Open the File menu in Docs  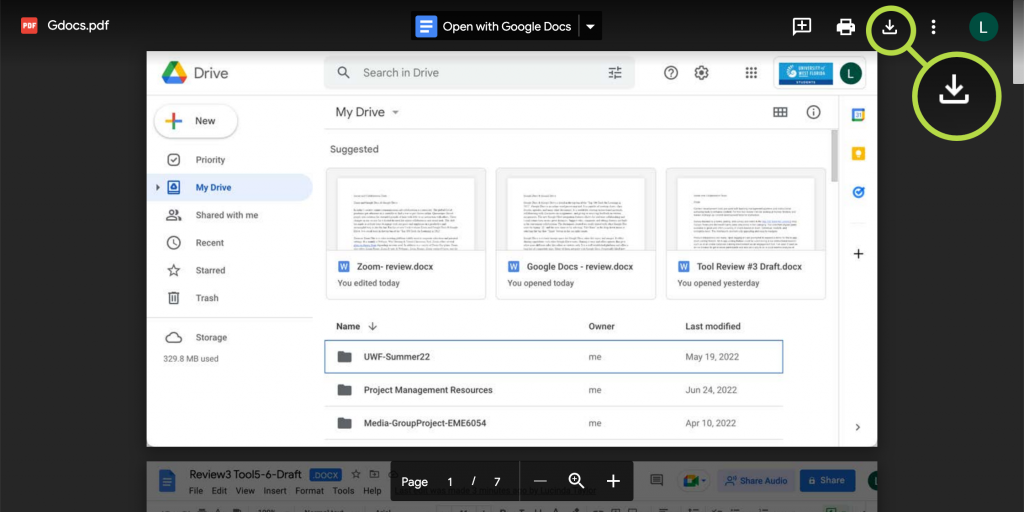[x=196, y=491]
